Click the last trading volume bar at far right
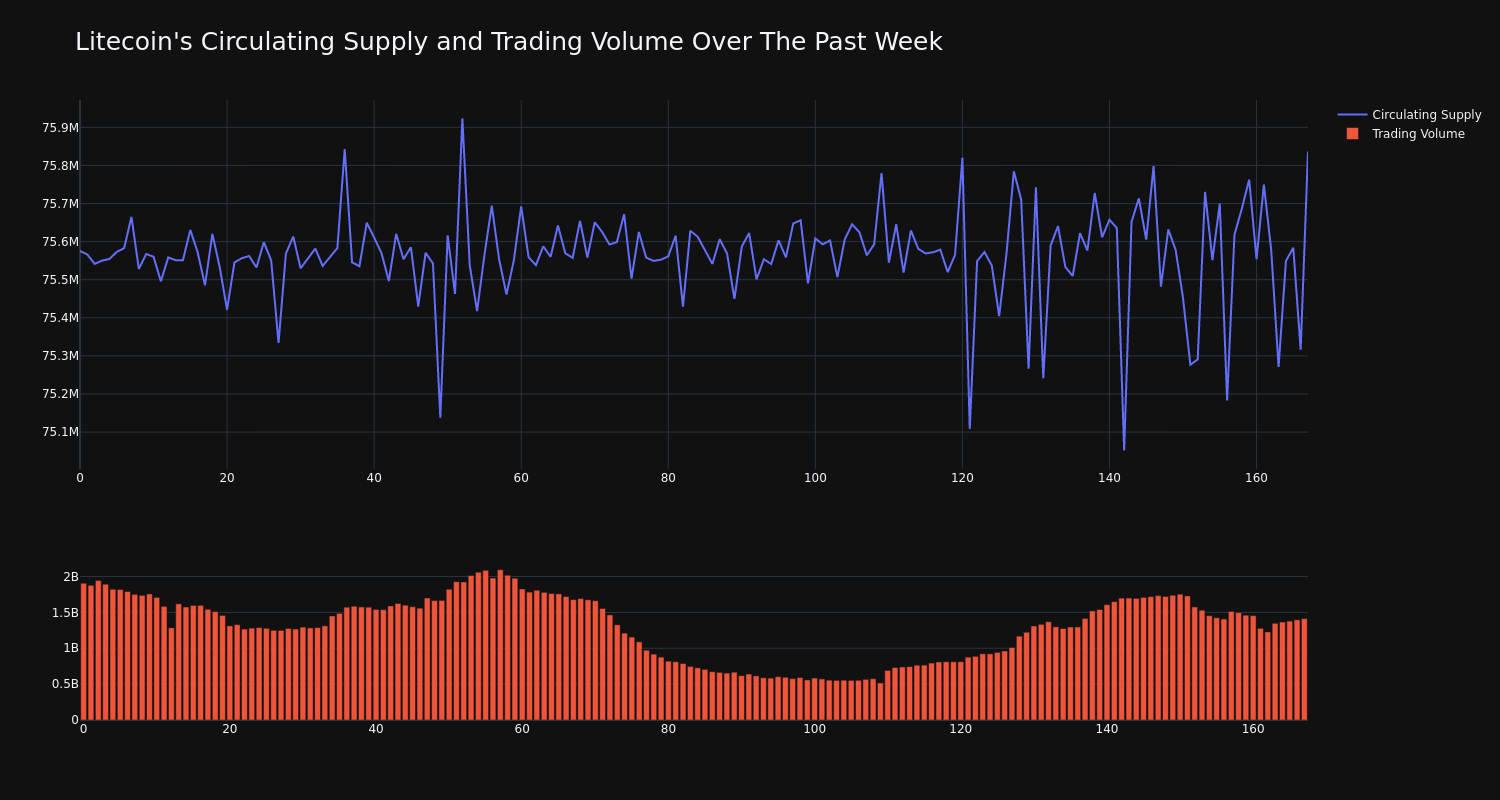Image resolution: width=1500 pixels, height=800 pixels. click(x=1304, y=669)
